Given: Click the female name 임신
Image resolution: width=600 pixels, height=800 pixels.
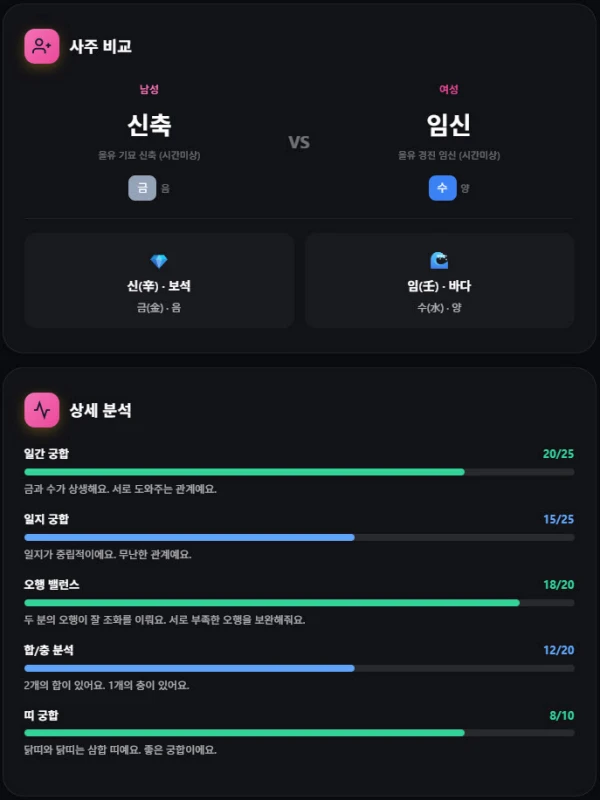Looking at the screenshot, I should (x=449, y=125).
